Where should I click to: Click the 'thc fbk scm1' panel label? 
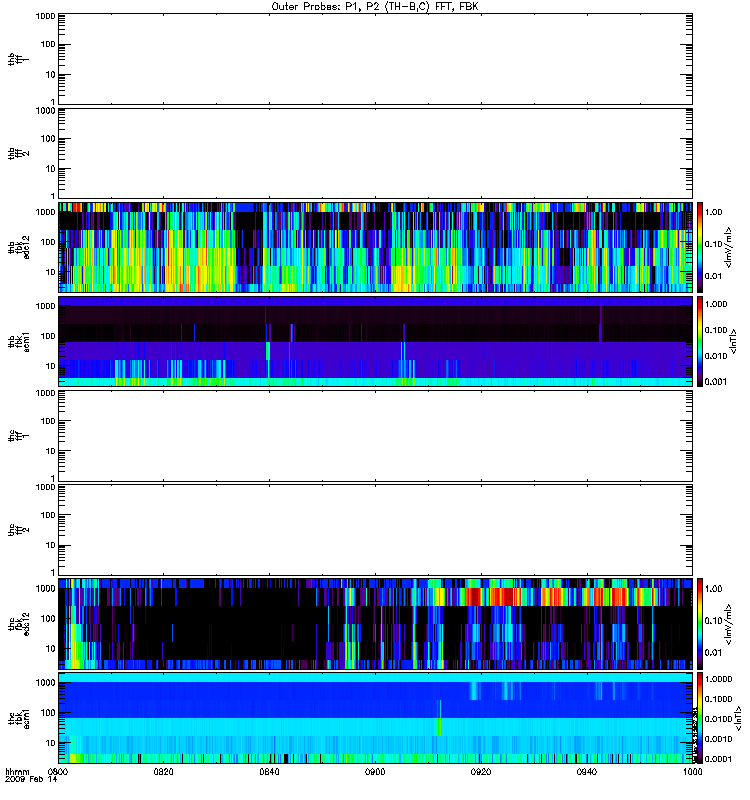coord(19,717)
